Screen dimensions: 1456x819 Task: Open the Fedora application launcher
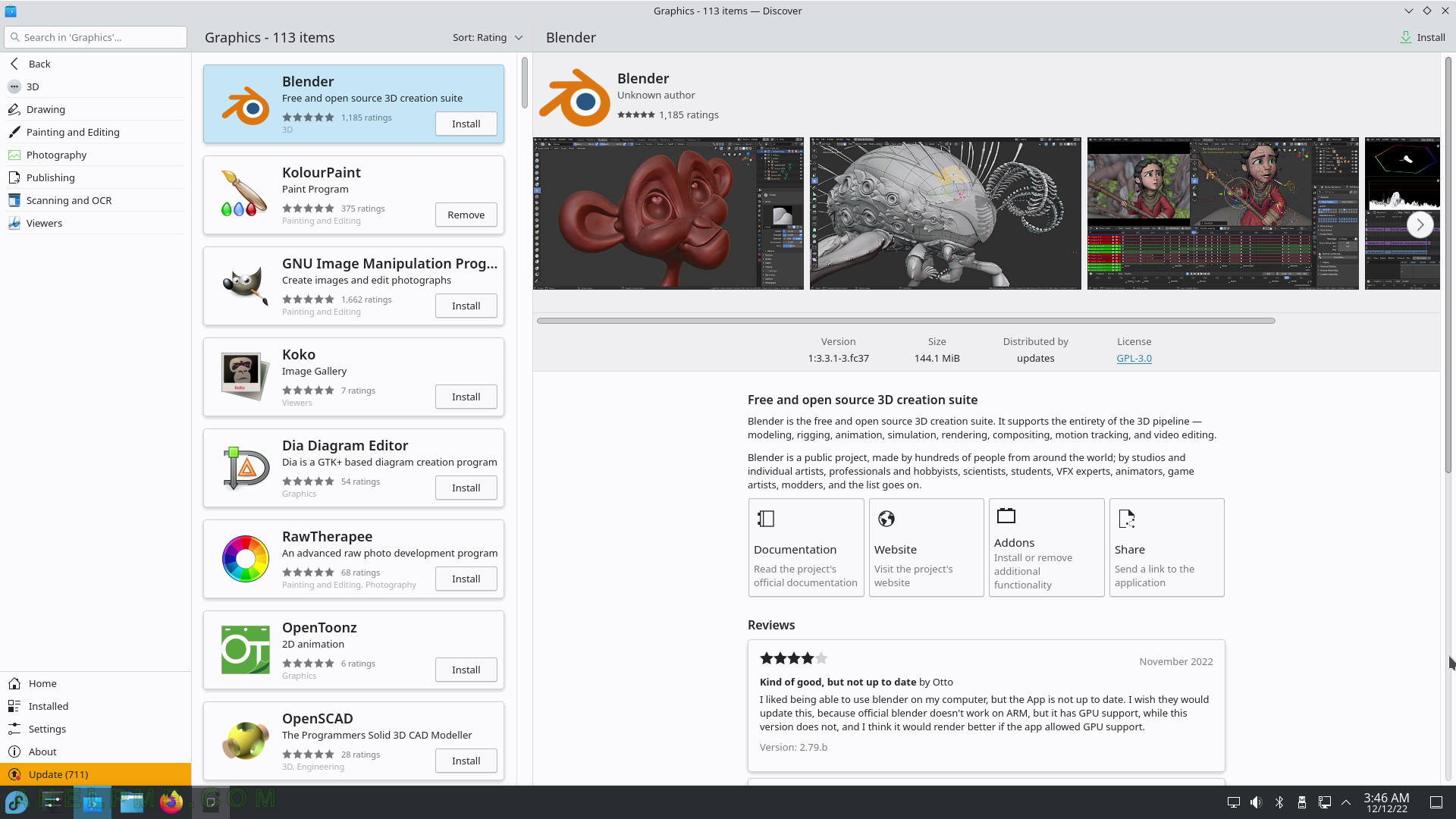(x=17, y=802)
